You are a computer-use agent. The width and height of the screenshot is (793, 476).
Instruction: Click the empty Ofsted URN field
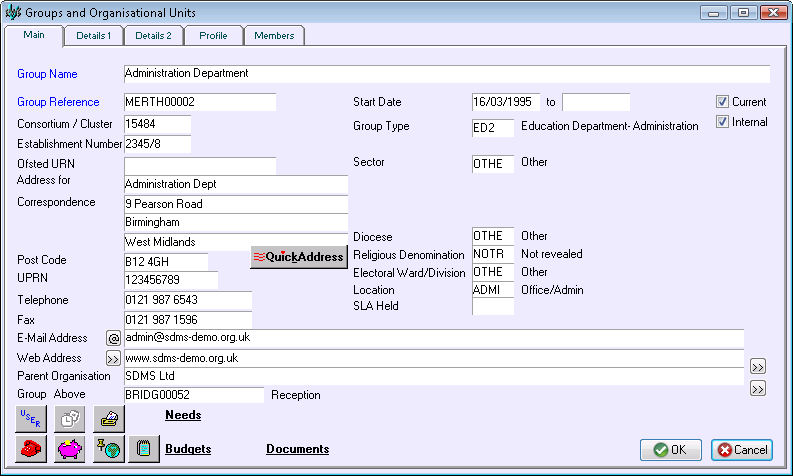point(200,165)
